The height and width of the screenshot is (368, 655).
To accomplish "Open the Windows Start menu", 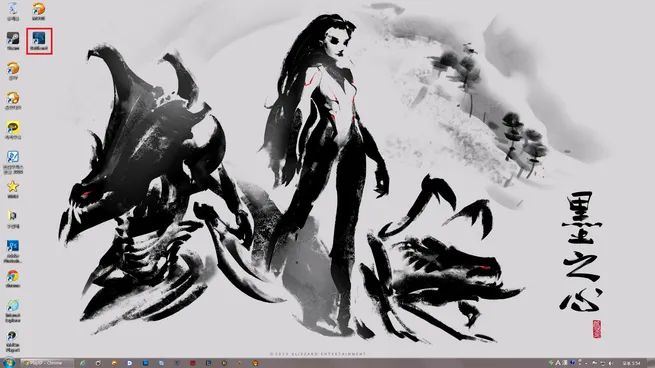I will (x=9, y=363).
